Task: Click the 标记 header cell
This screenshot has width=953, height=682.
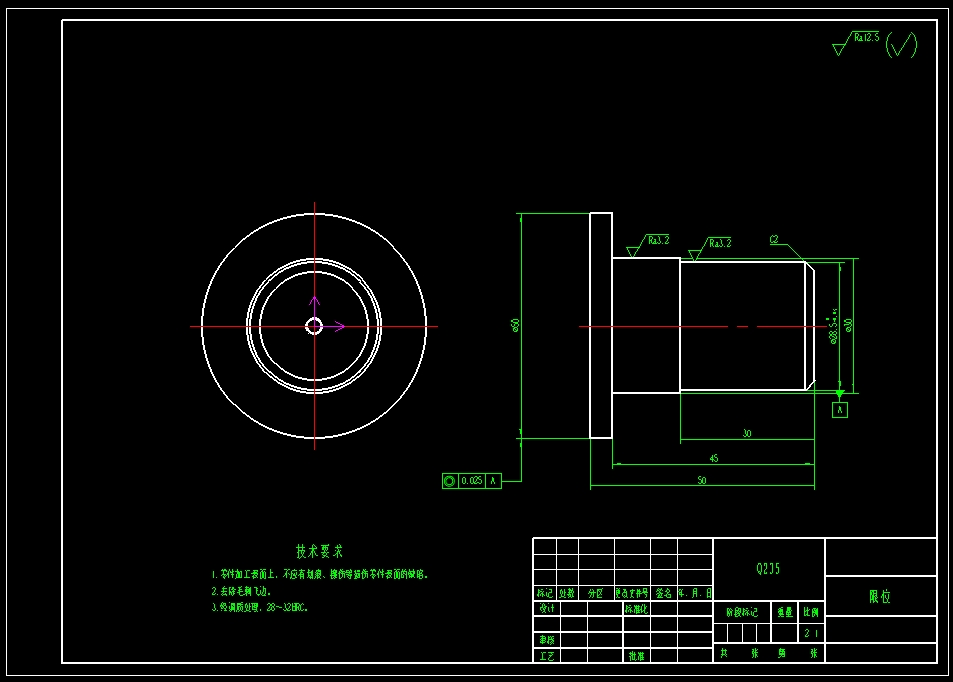Action: pos(545,593)
